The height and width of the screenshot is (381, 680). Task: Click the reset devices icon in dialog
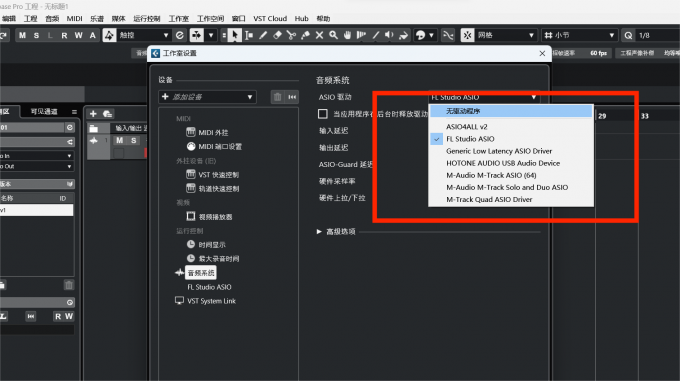click(292, 97)
